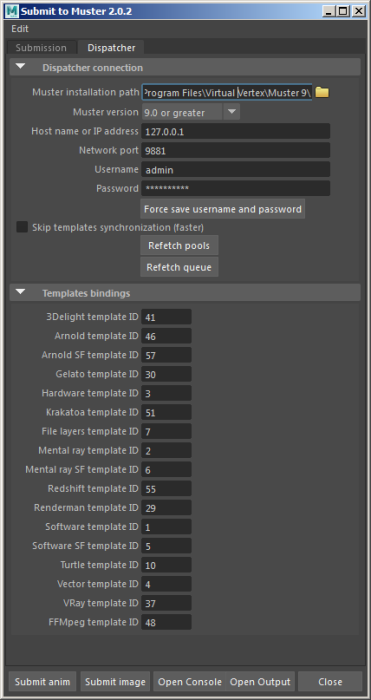Click the Refetch queue button
Screen dimensions: 371x700
tap(179, 267)
